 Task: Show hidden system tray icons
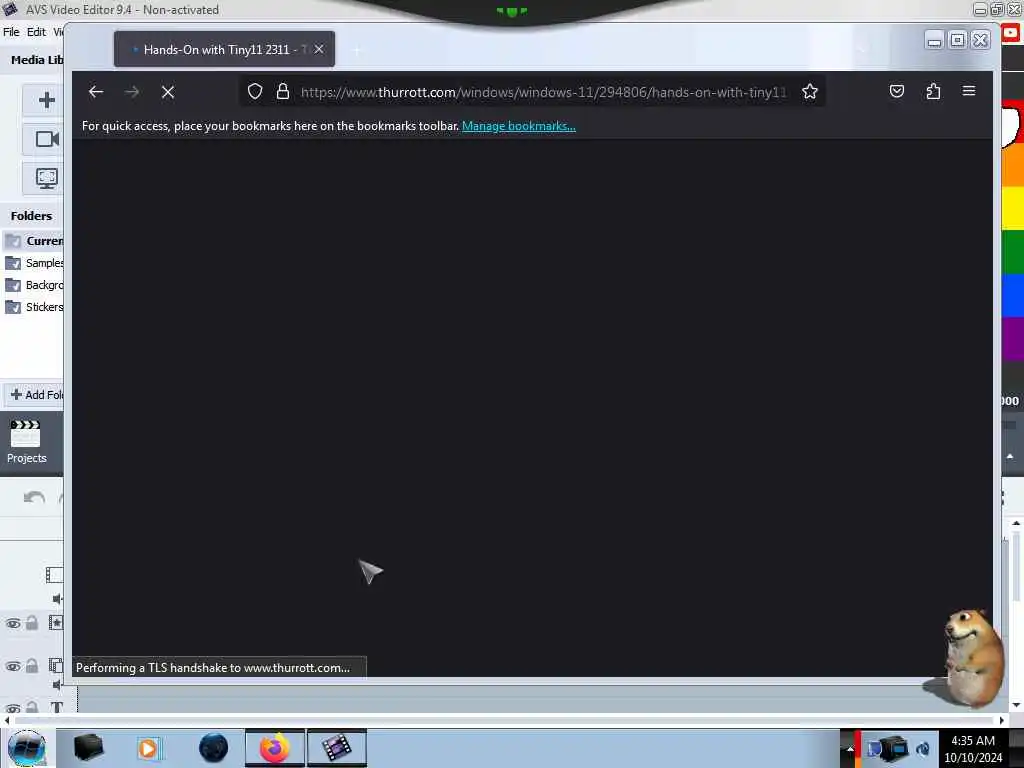click(850, 748)
